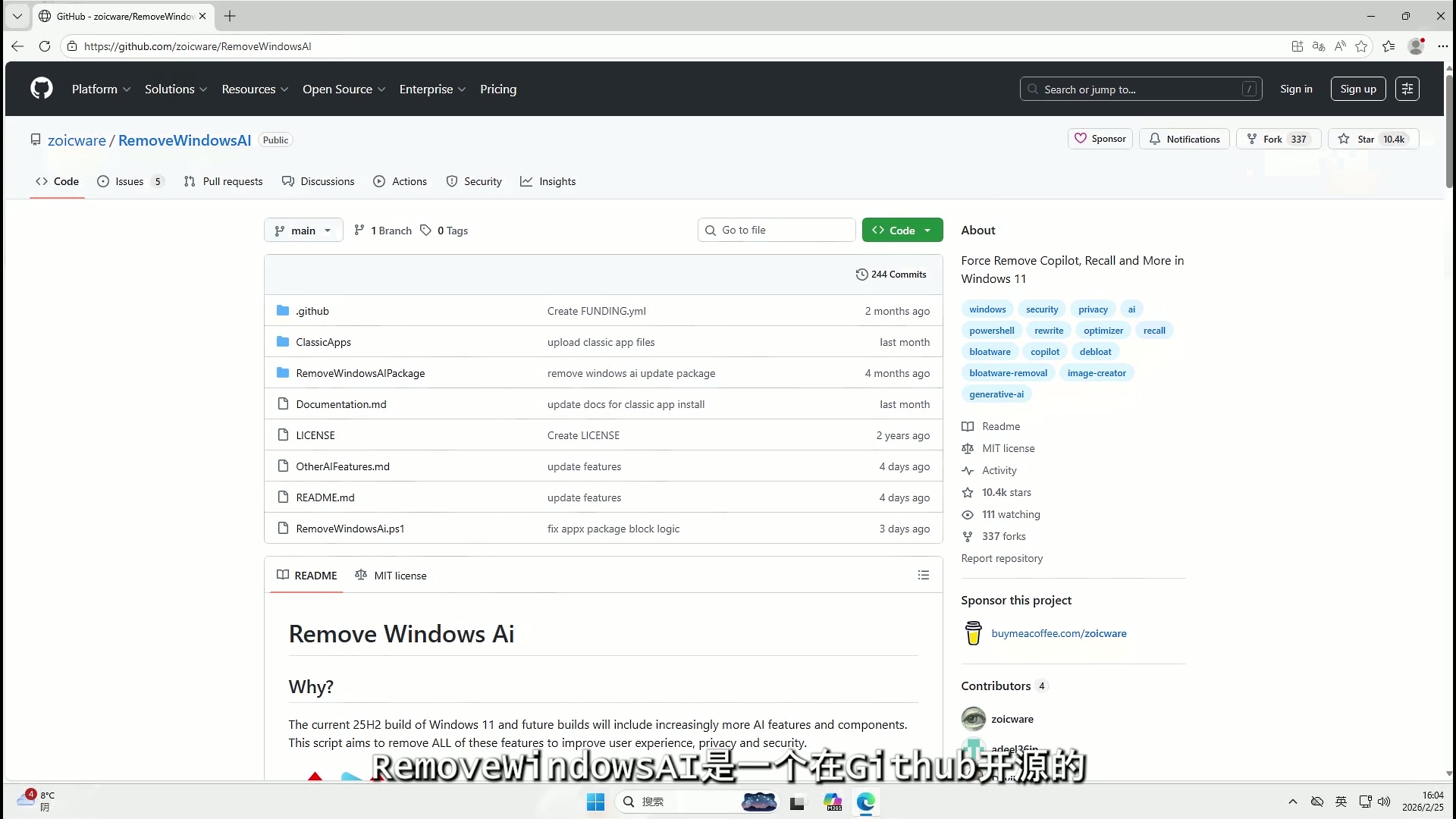This screenshot has height=819, width=1456.
Task: Open the green Code dropdown
Action: click(x=902, y=231)
